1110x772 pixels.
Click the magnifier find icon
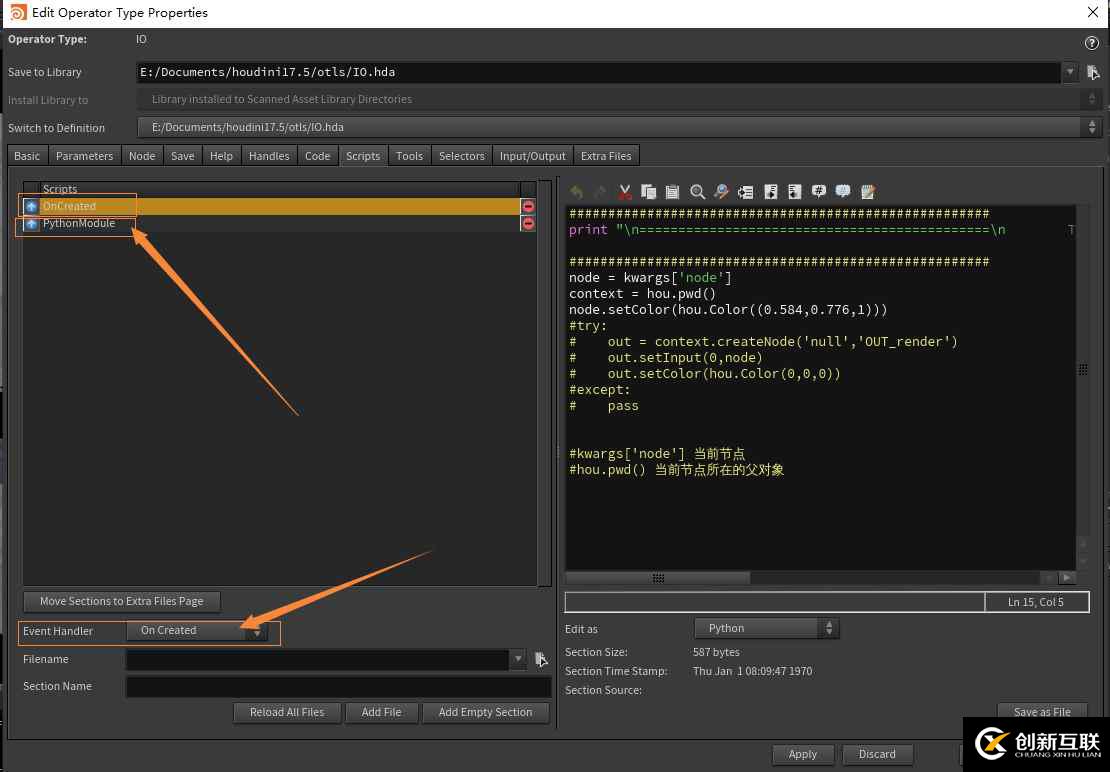pyautogui.click(x=697, y=192)
